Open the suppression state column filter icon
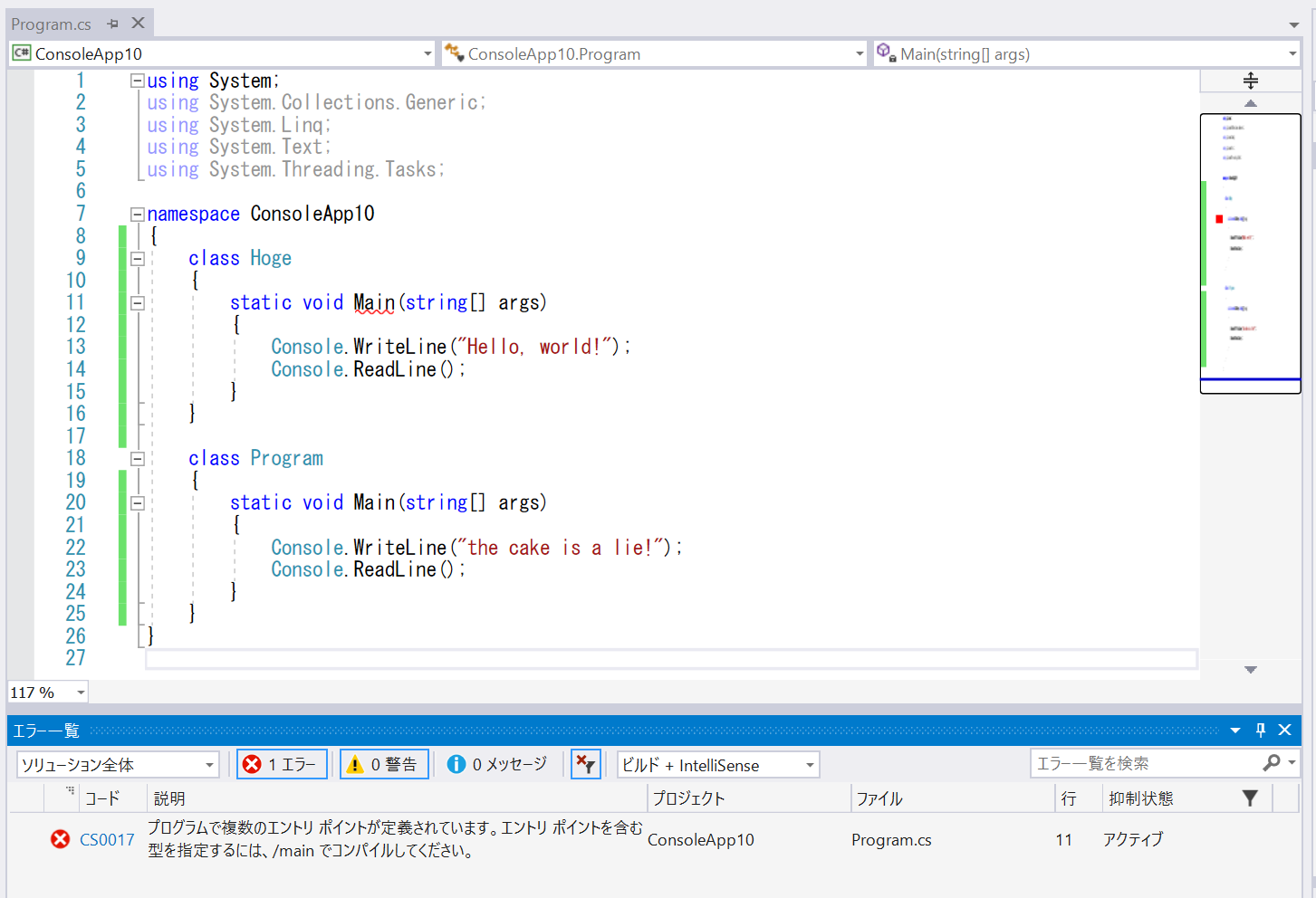 [1250, 798]
